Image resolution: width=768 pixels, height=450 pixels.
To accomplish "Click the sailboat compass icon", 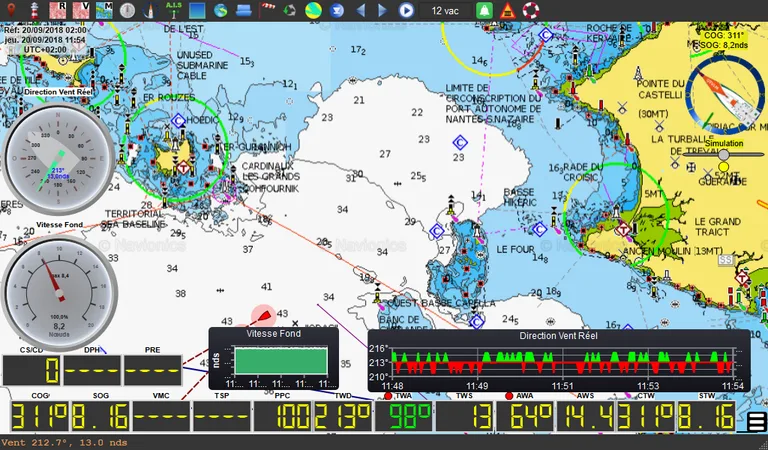I will (150, 10).
